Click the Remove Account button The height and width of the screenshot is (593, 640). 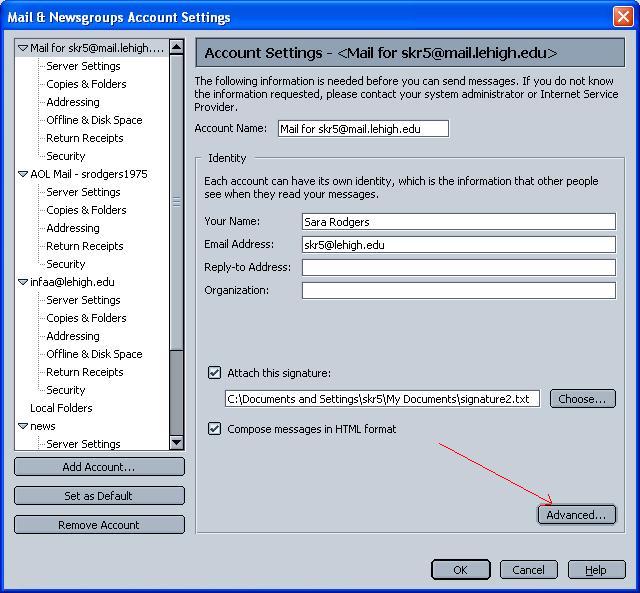point(99,525)
